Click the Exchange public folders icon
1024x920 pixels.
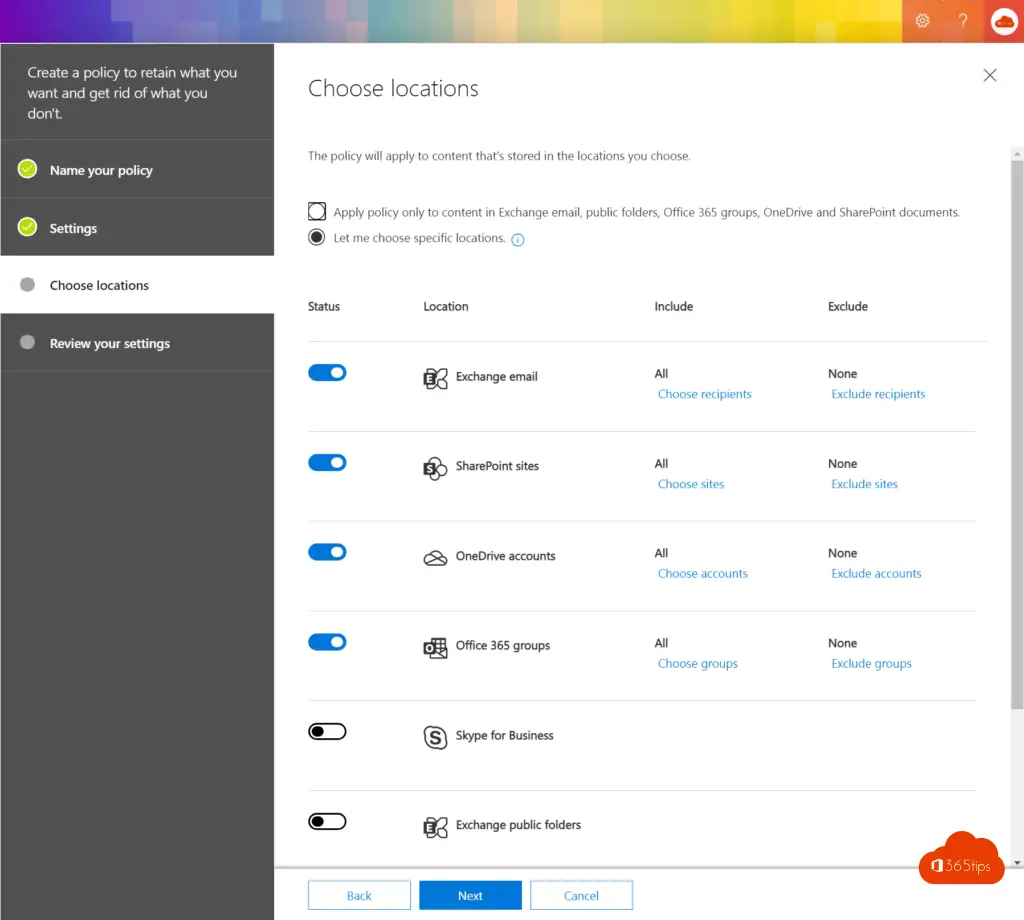[435, 827]
